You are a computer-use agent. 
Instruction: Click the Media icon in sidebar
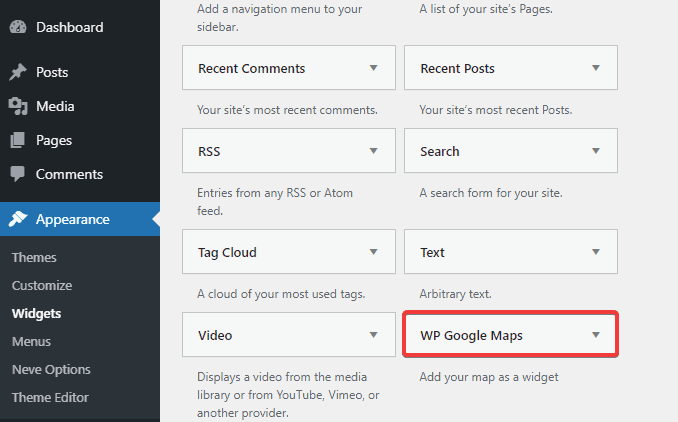click(x=18, y=106)
